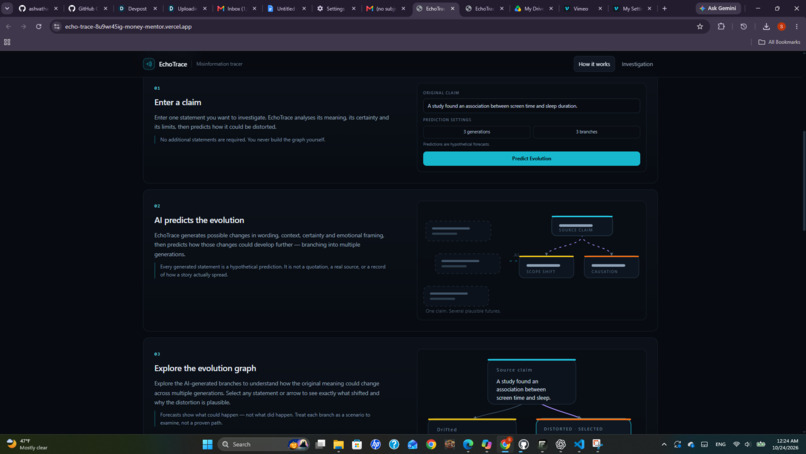Click the address bar URL
Image resolution: width=806 pixels, height=454 pixels.
129,27
